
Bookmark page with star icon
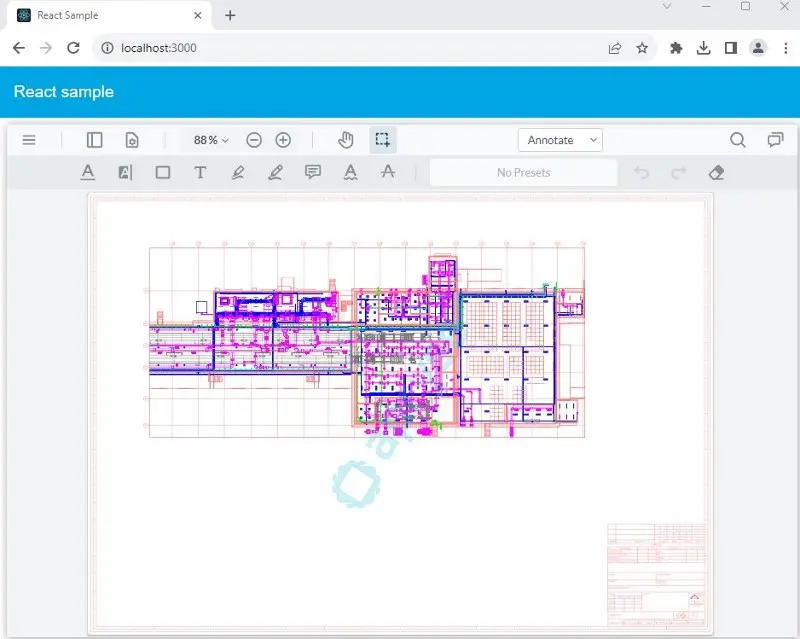(642, 48)
